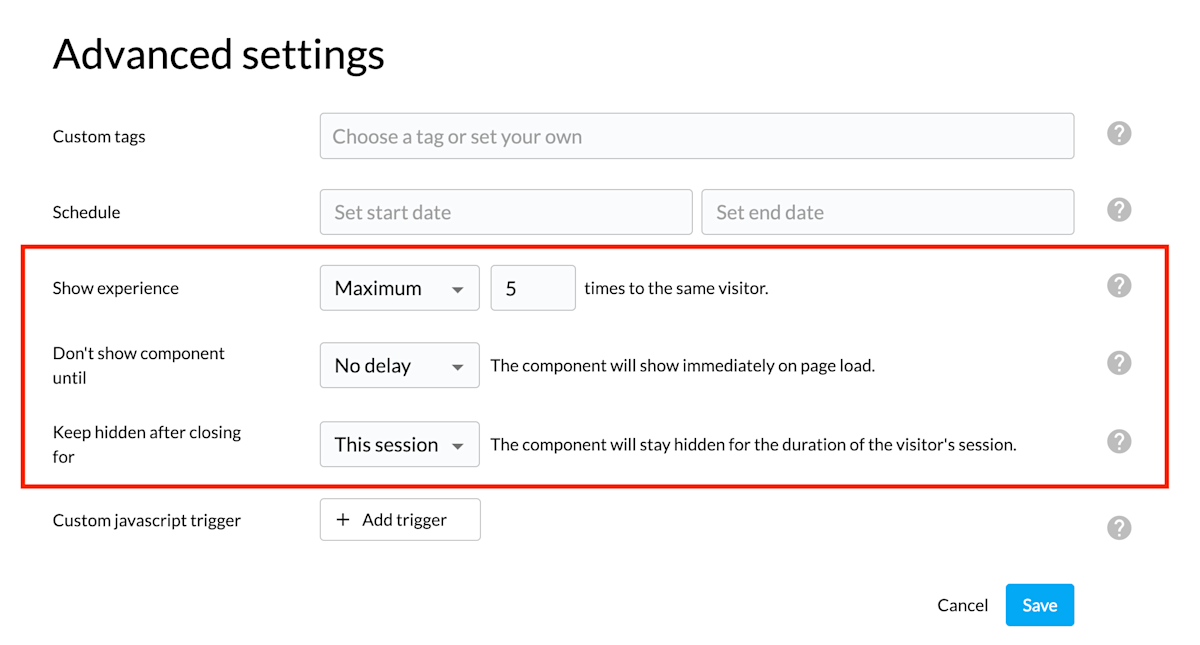Open help for Don't show component until
The height and width of the screenshot is (645, 1200).
tap(1119, 363)
